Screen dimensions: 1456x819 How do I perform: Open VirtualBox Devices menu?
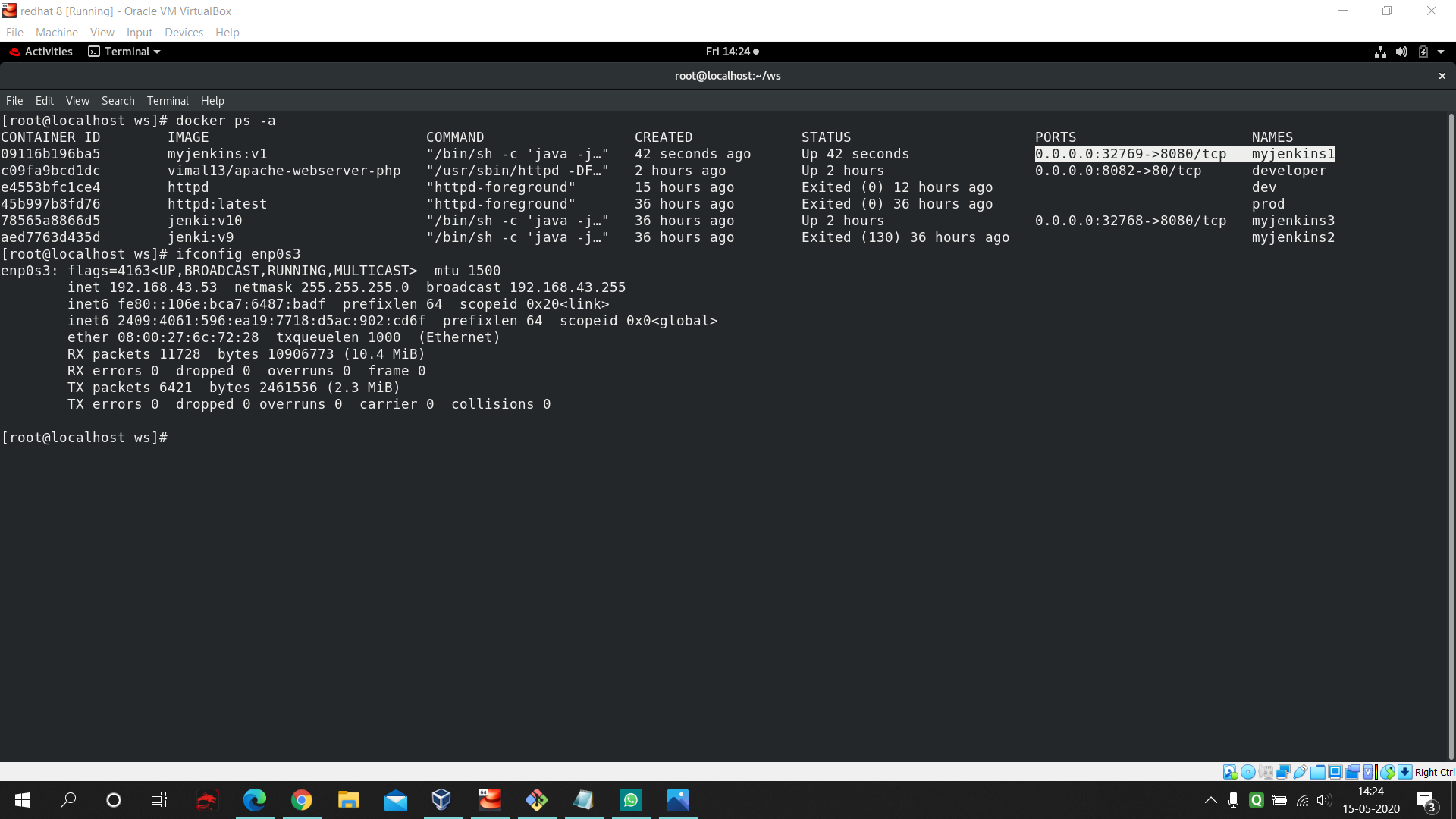tap(184, 32)
